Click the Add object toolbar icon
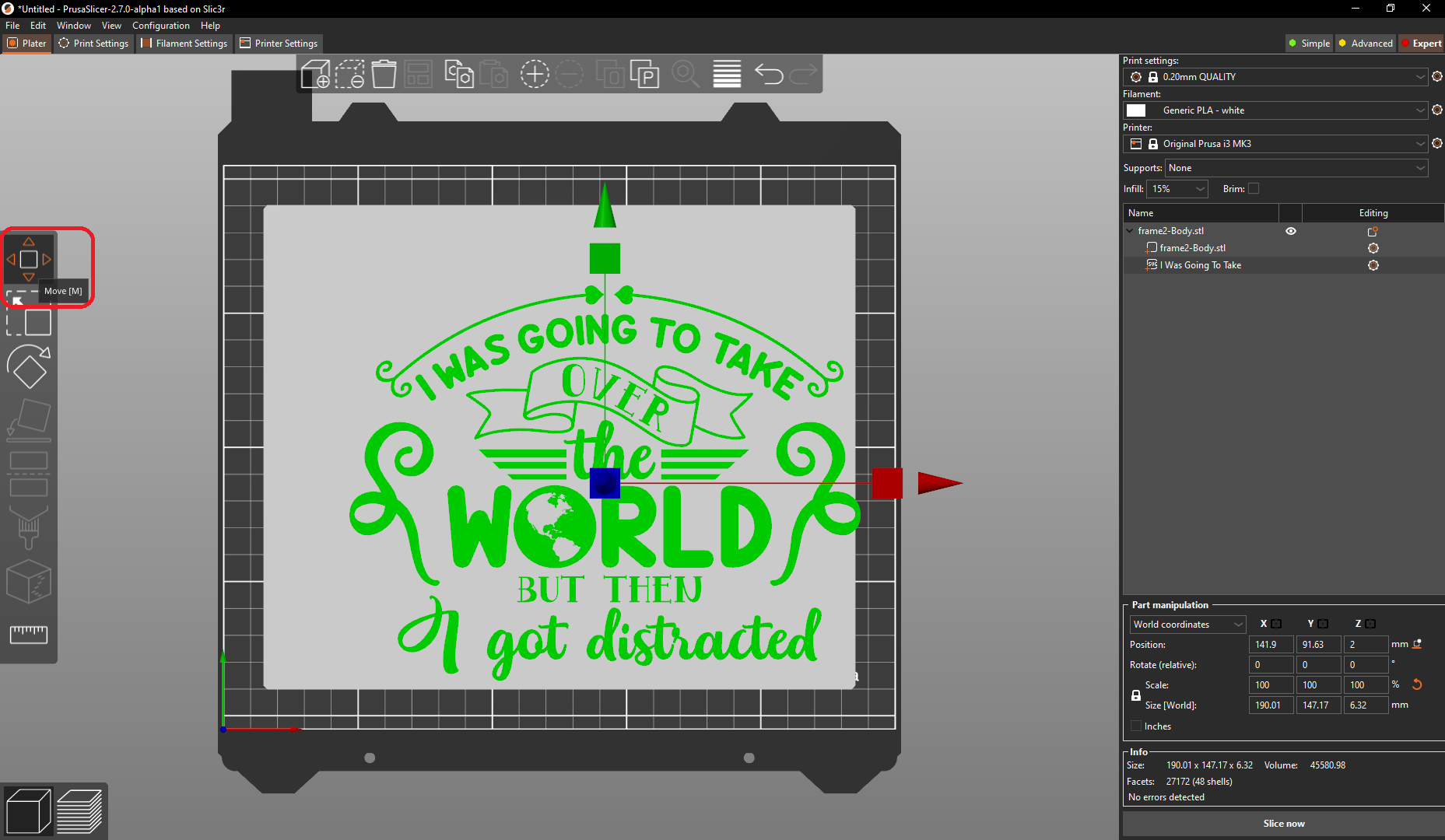The width and height of the screenshot is (1445, 840). (316, 74)
